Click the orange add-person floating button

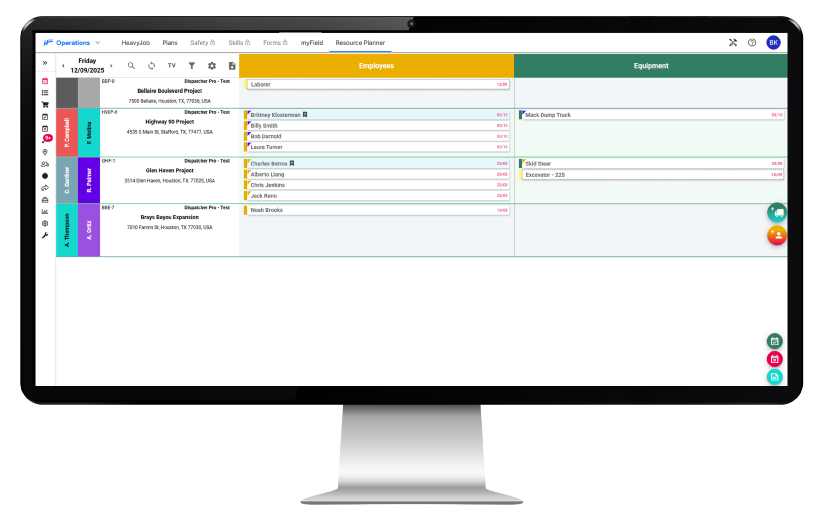click(776, 235)
